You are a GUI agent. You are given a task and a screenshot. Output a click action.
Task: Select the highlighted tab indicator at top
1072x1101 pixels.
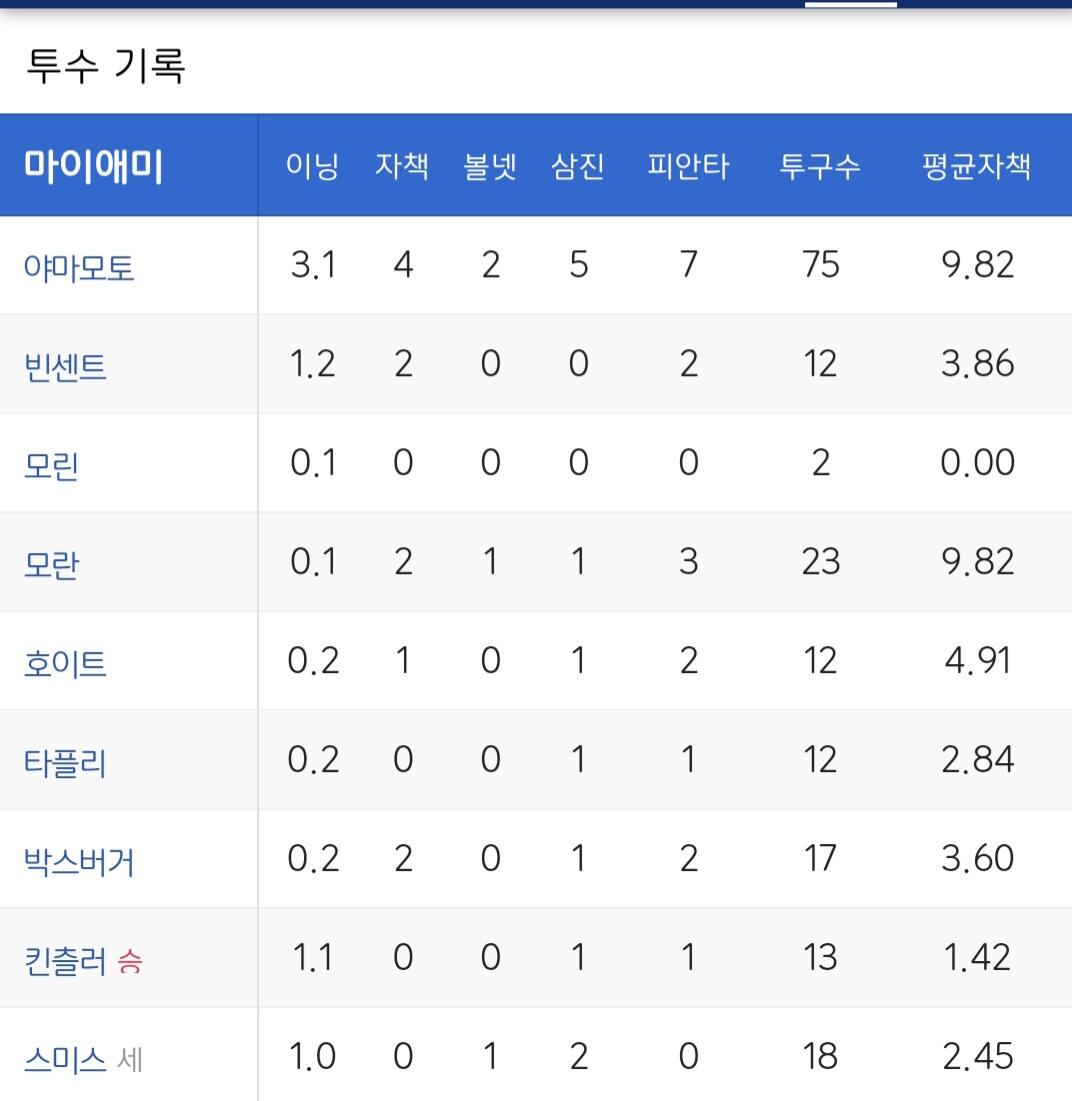(850, 4)
